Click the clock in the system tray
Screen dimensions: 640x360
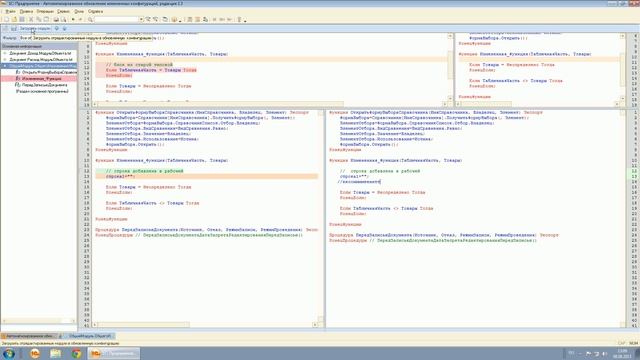[x=622, y=353]
